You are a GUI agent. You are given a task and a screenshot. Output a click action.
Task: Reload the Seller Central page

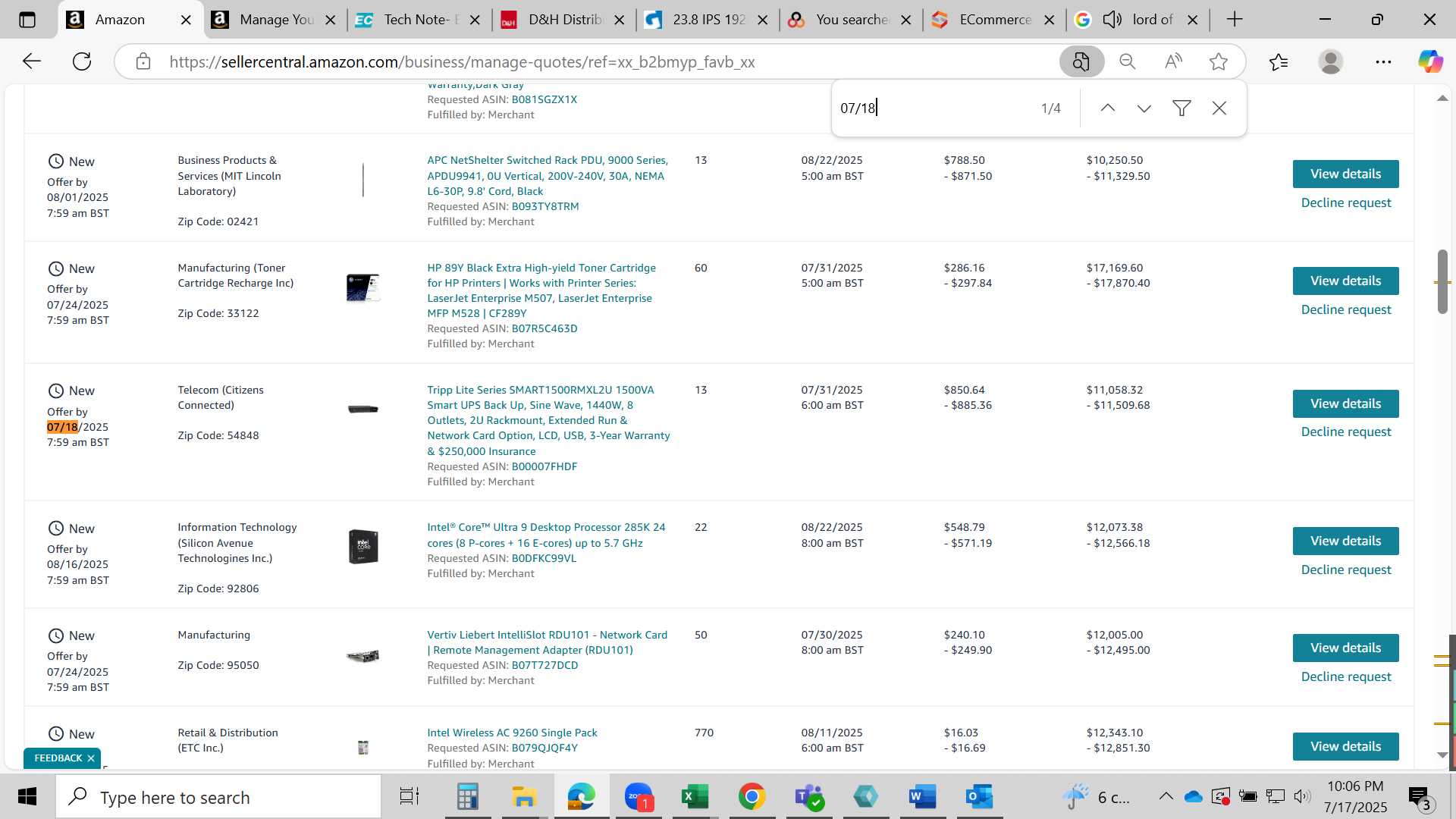[82, 61]
